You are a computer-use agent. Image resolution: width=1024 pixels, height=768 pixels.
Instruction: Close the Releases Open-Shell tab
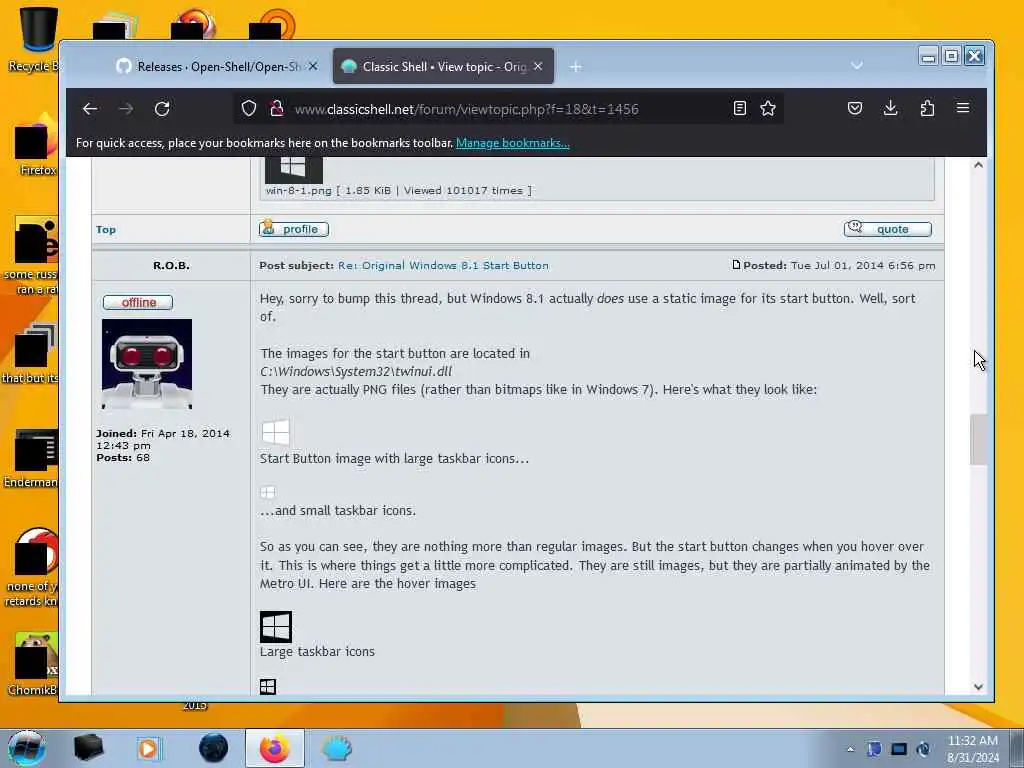(x=313, y=67)
